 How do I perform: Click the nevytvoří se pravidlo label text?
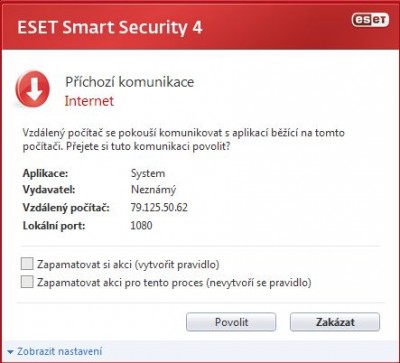(174, 283)
